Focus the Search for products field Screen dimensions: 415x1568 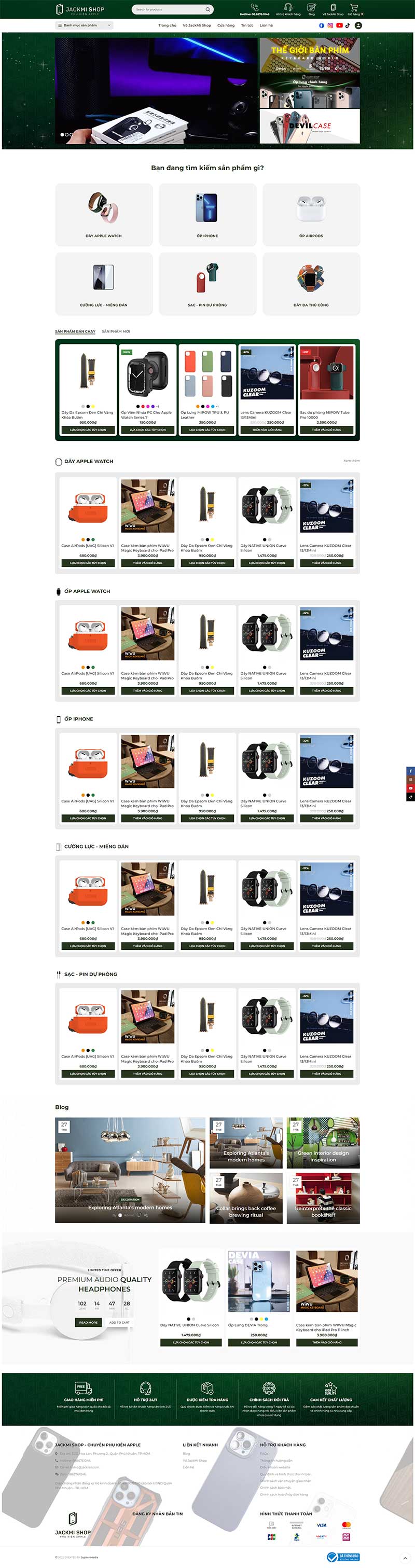click(x=169, y=9)
